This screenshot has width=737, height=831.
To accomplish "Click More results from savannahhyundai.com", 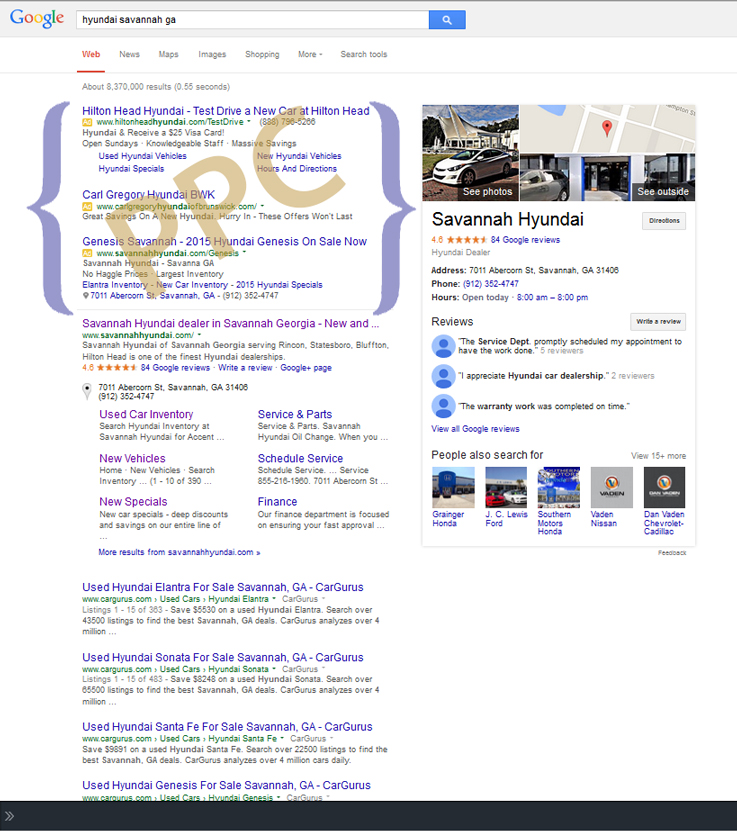I will tap(179, 552).
